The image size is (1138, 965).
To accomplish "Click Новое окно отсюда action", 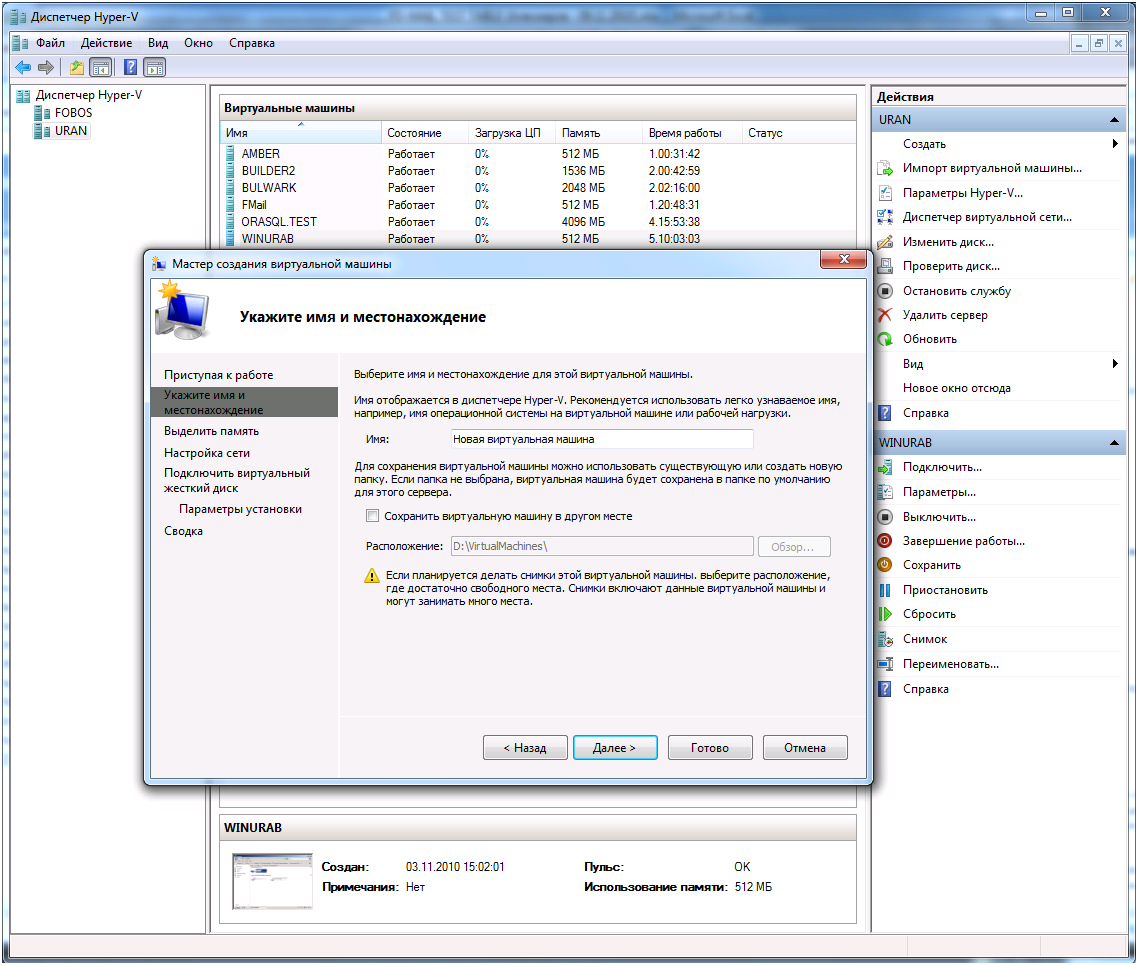I will coord(957,388).
